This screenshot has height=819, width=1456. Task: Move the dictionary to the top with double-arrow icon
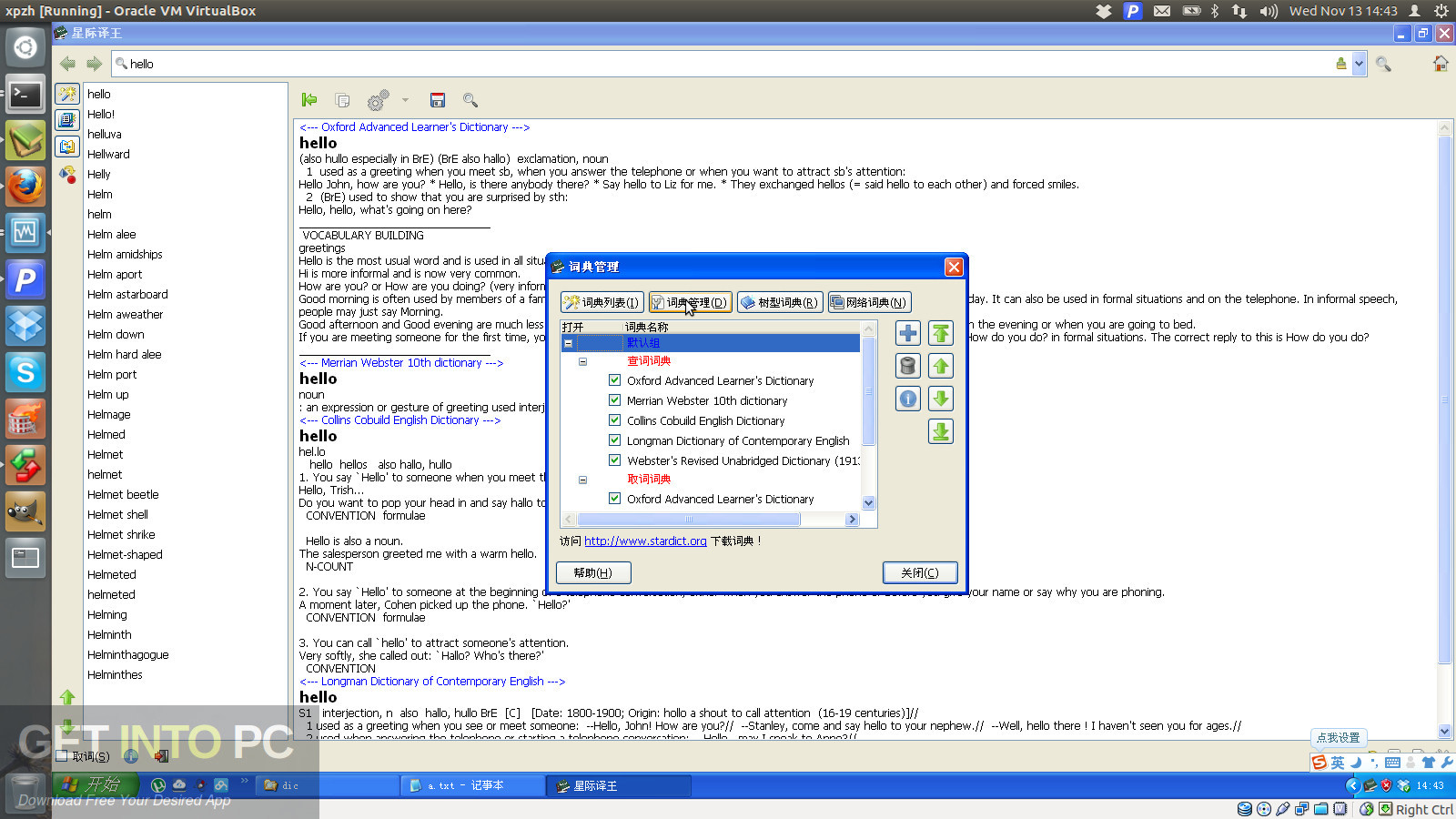941,333
